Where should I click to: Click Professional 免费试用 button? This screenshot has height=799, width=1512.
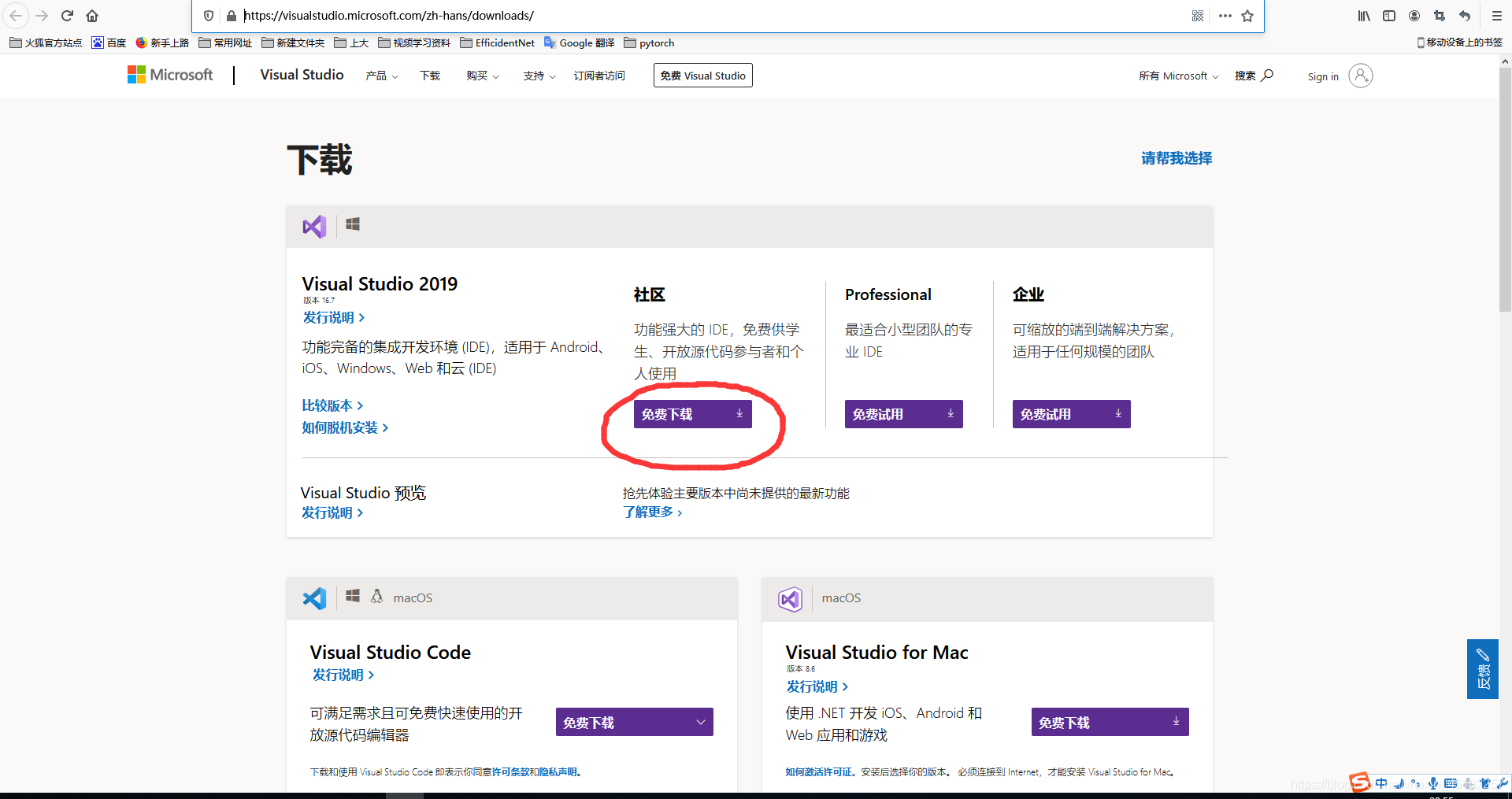point(904,414)
